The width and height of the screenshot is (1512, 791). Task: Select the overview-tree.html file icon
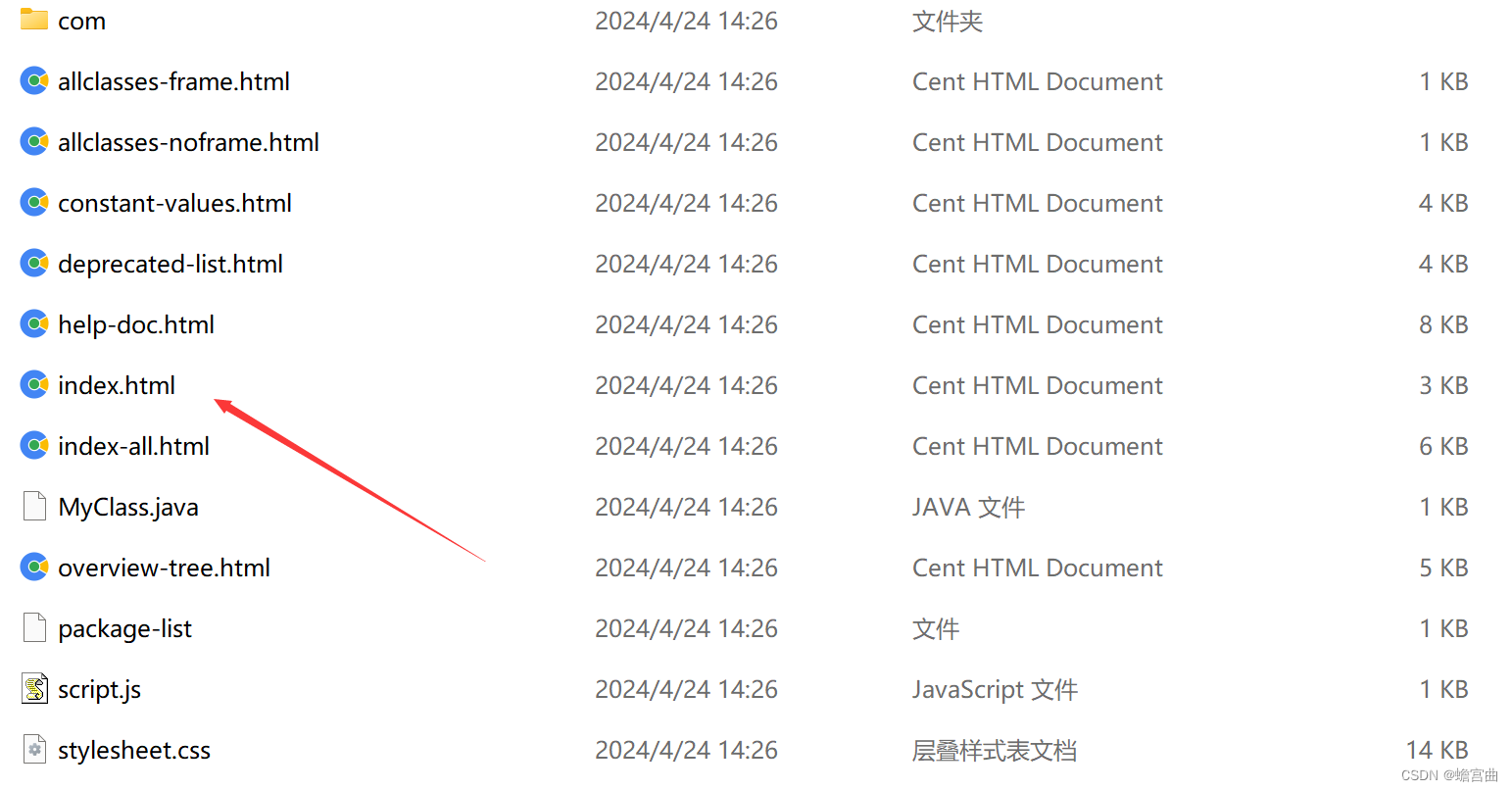coord(34,568)
